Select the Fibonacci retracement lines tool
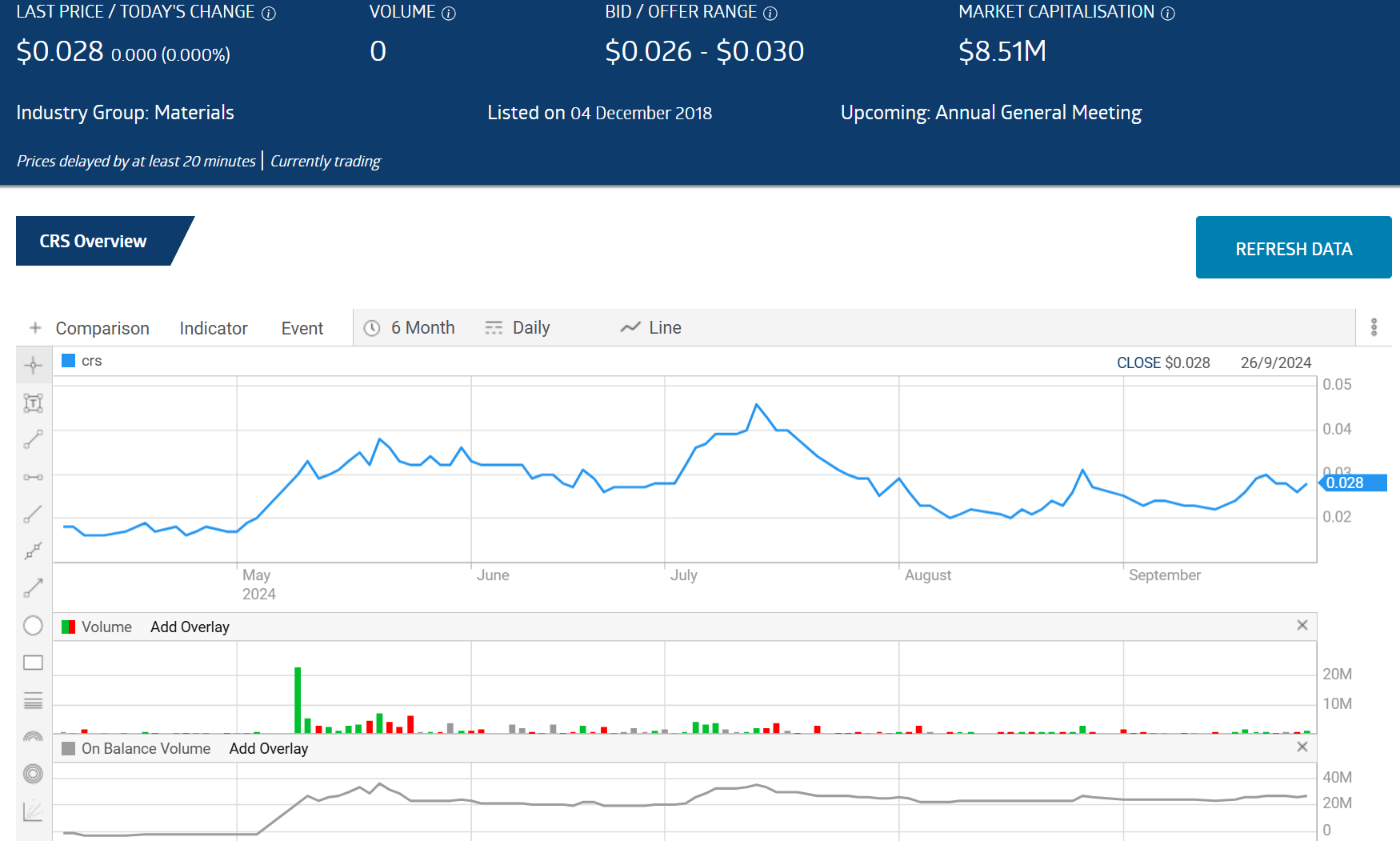This screenshot has height=841, width=1400. [x=33, y=700]
